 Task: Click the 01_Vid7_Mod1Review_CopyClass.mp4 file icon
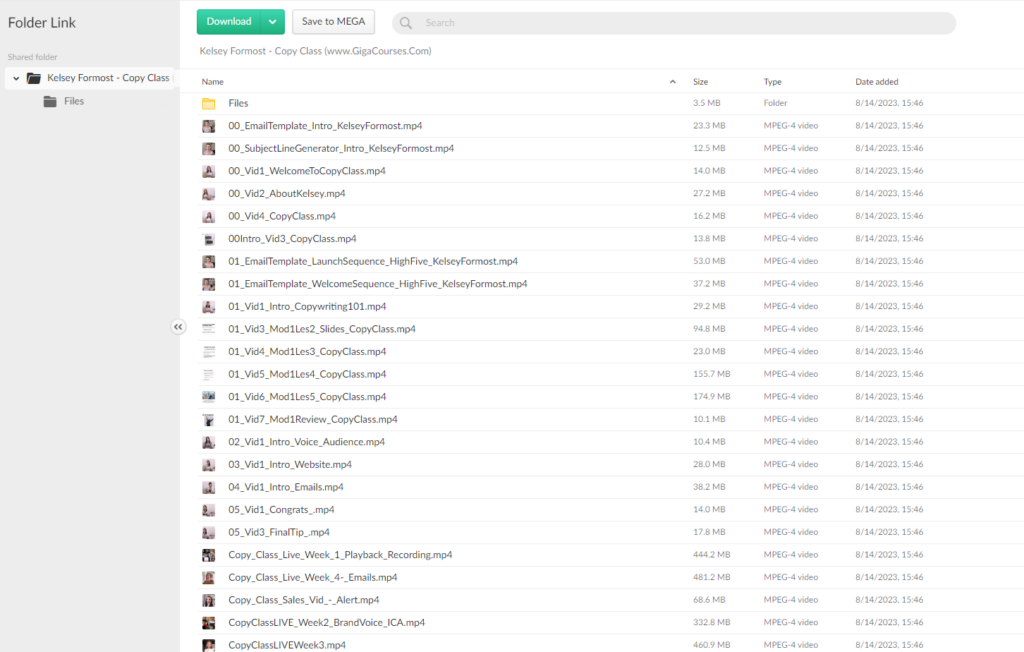pos(209,420)
